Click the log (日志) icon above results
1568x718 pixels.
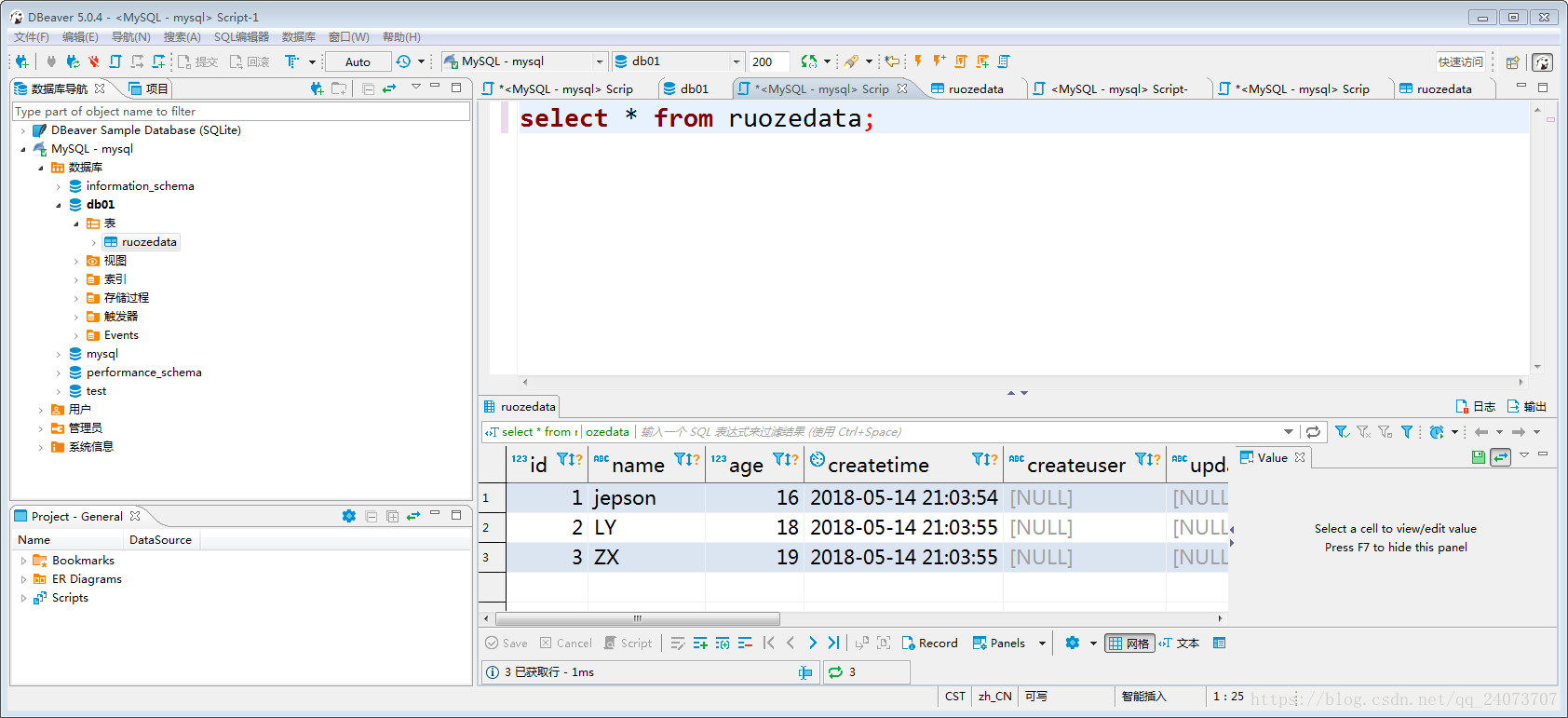coord(1476,407)
